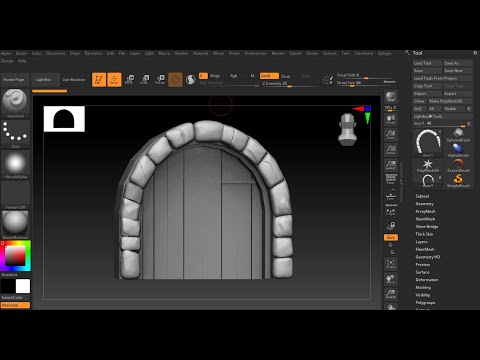Expand the Geometry section
Image resolution: width=480 pixels, height=360 pixels.
(x=424, y=204)
